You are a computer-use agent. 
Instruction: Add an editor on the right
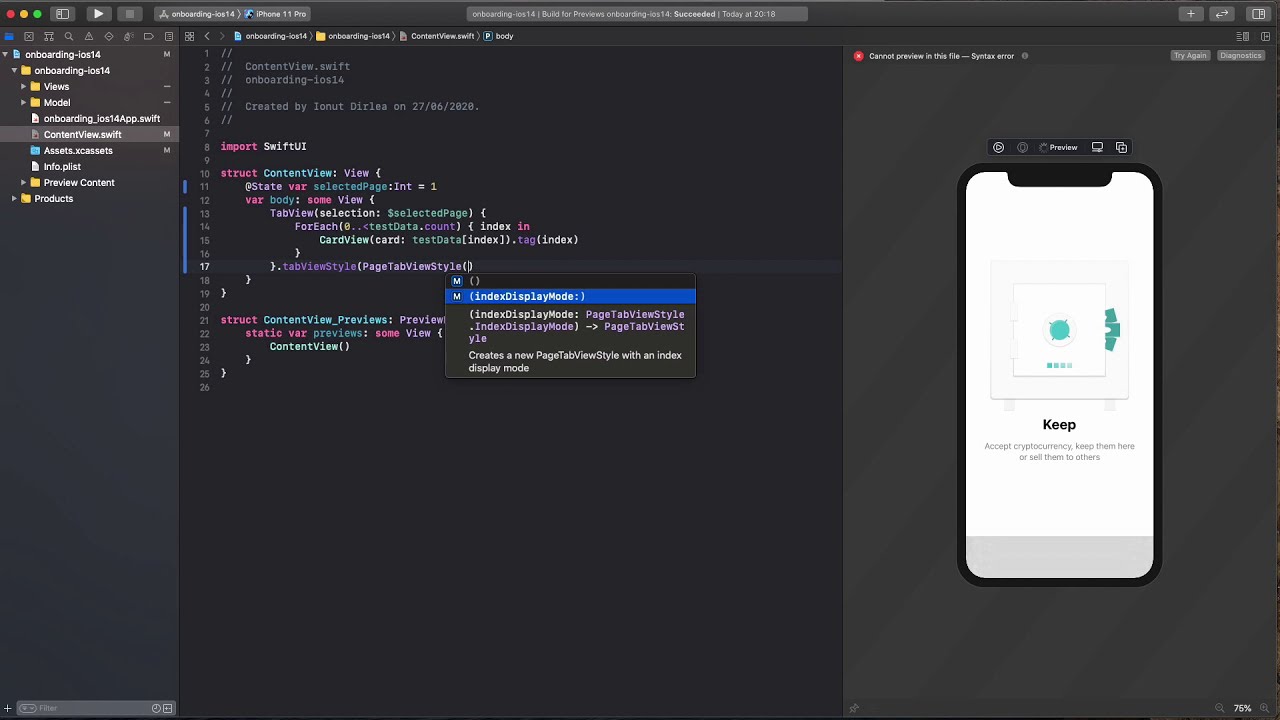click(x=1263, y=36)
